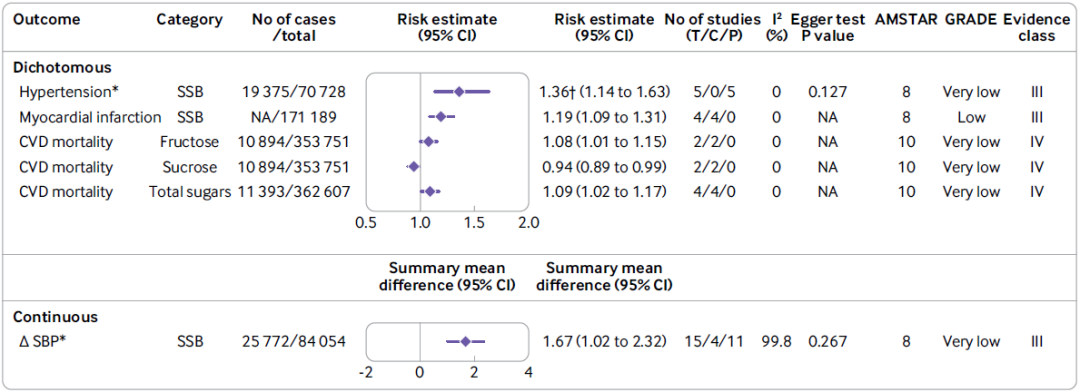This screenshot has height=392, width=1080.
Task: Select the Outcome column header
Action: (47, 19)
